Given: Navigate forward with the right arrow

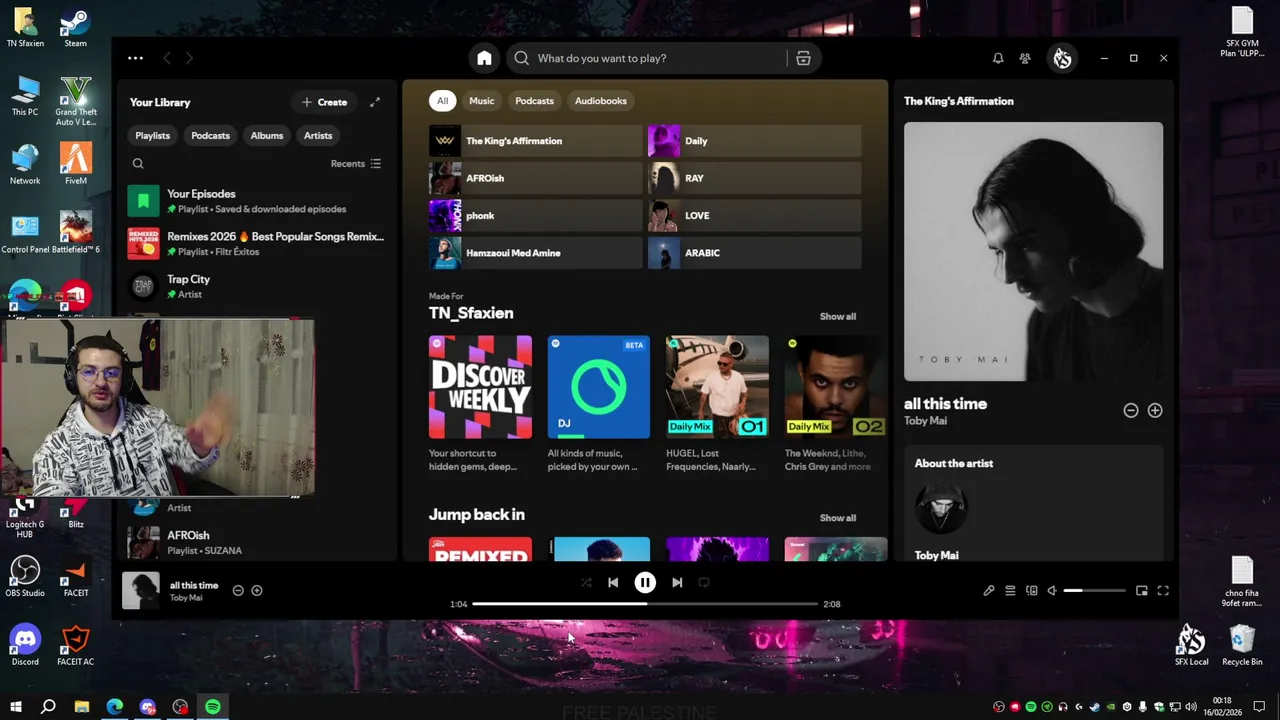Looking at the screenshot, I should [x=189, y=58].
